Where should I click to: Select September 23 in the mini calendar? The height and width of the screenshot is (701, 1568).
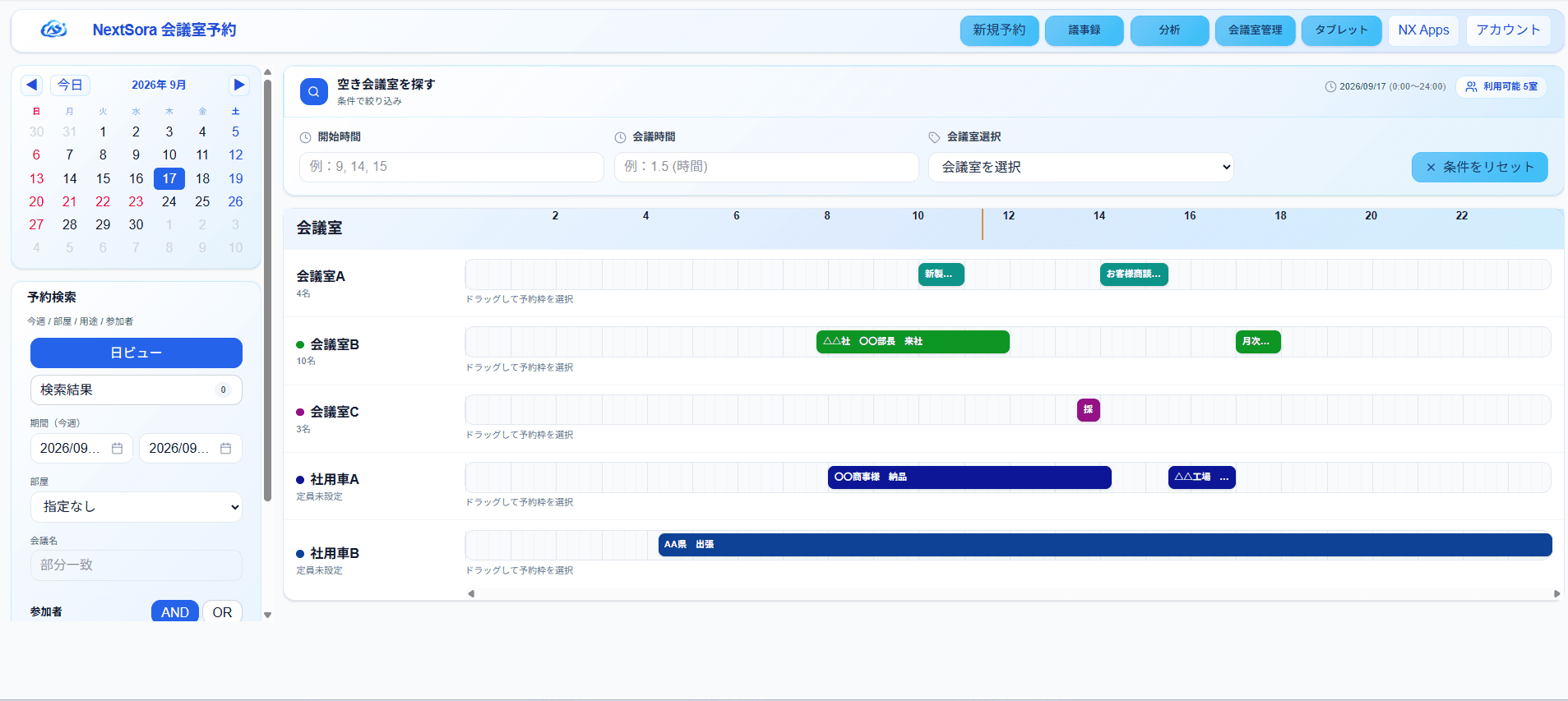click(136, 201)
